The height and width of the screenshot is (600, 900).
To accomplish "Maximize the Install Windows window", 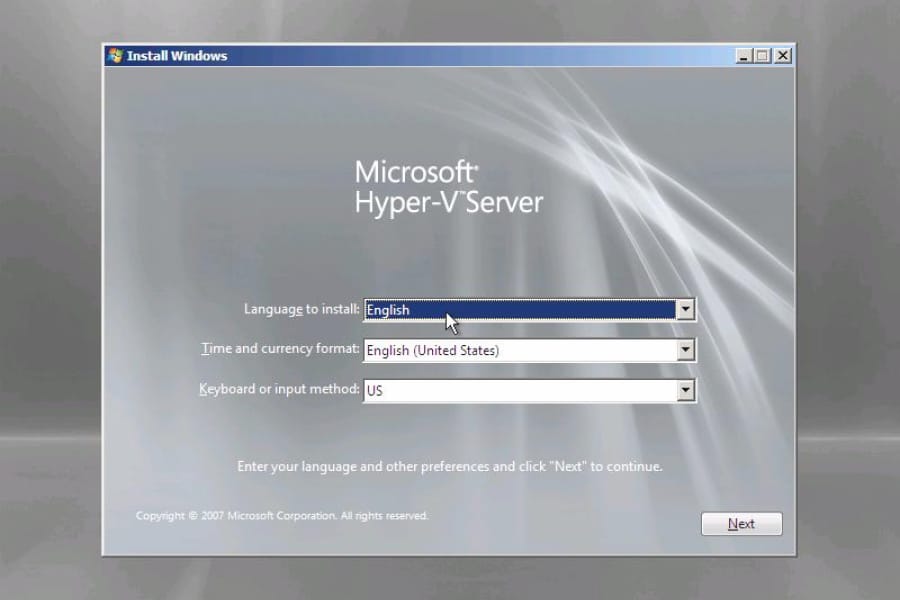I will point(762,56).
